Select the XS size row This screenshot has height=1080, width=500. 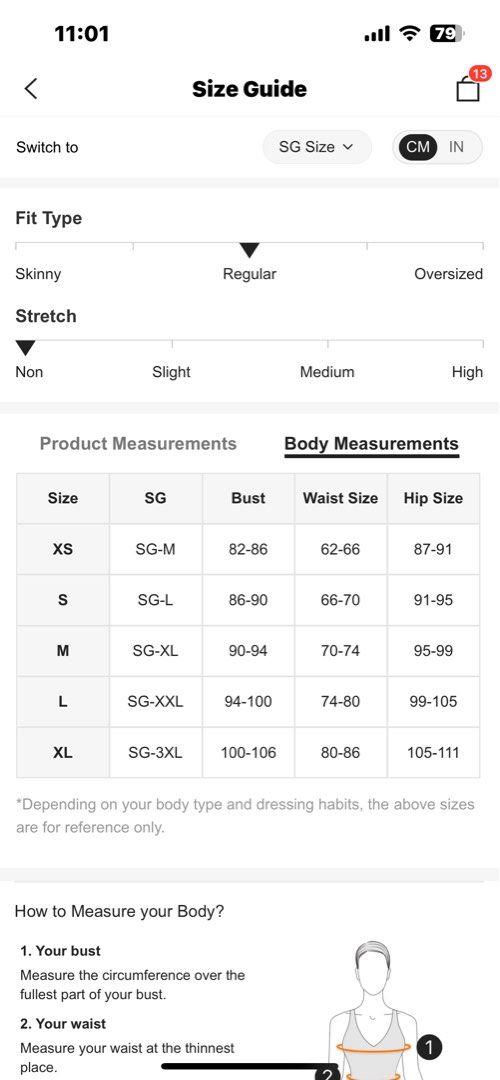(x=248, y=550)
